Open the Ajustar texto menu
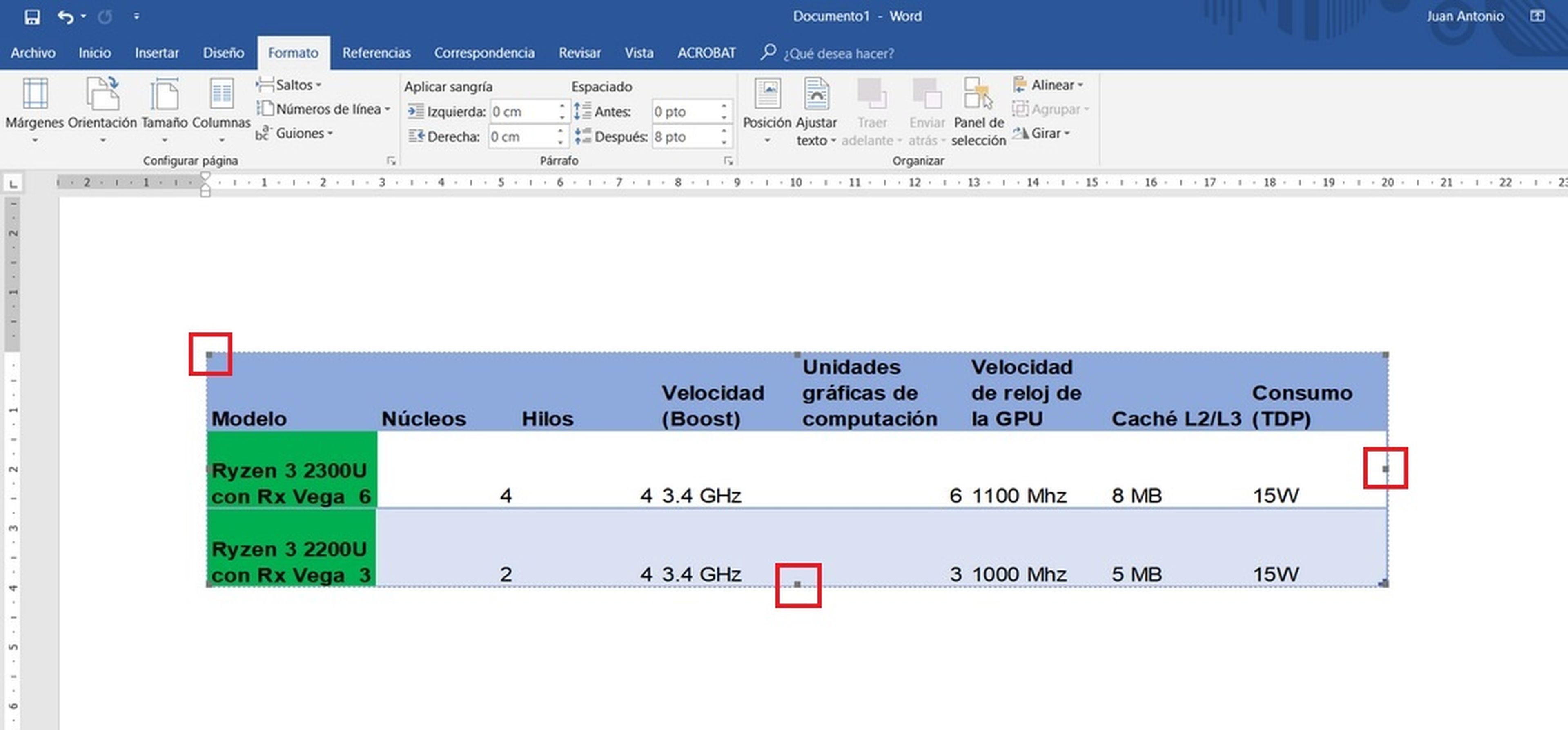1568x730 pixels. click(x=816, y=111)
